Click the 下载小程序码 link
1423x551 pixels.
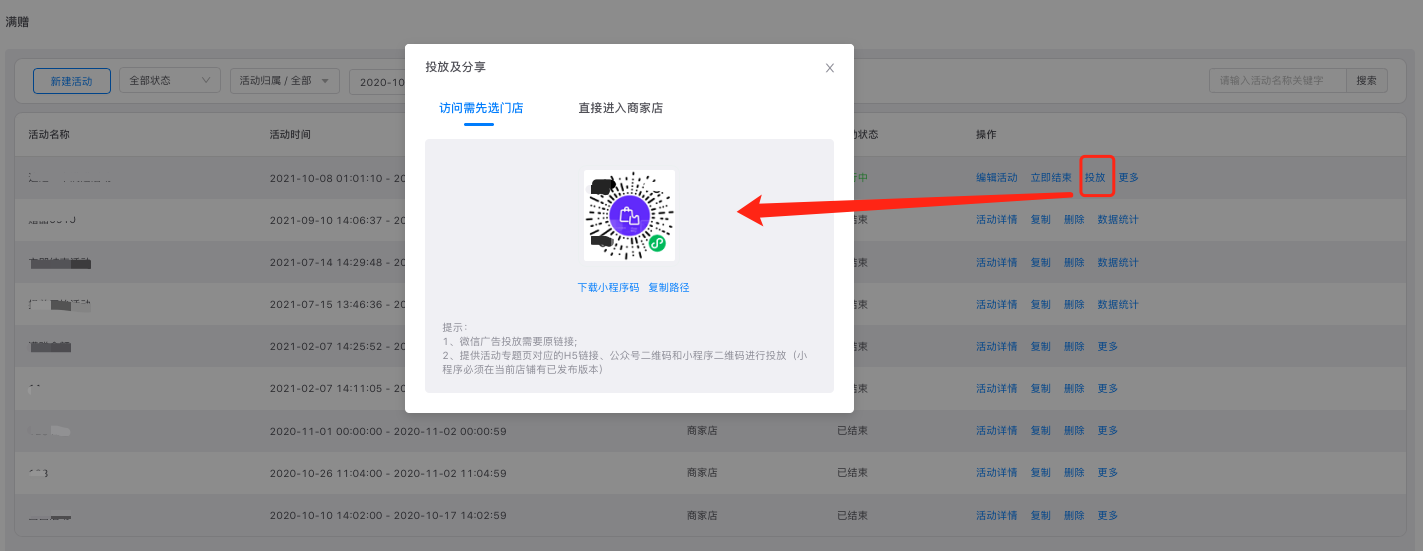pyautogui.click(x=608, y=287)
